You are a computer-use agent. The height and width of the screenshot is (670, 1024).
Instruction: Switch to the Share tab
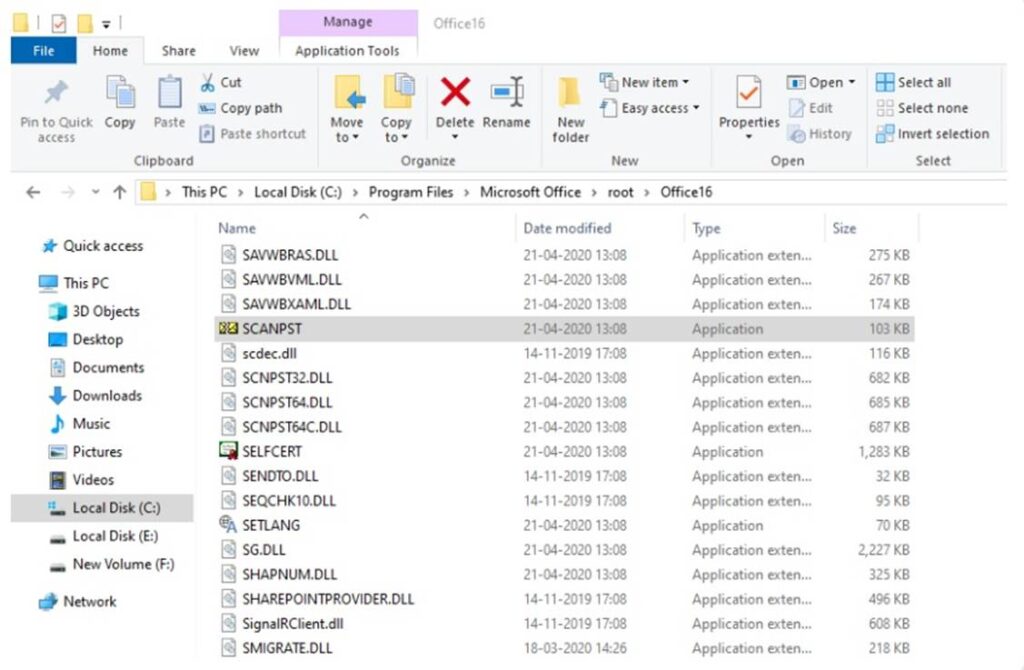click(x=178, y=51)
